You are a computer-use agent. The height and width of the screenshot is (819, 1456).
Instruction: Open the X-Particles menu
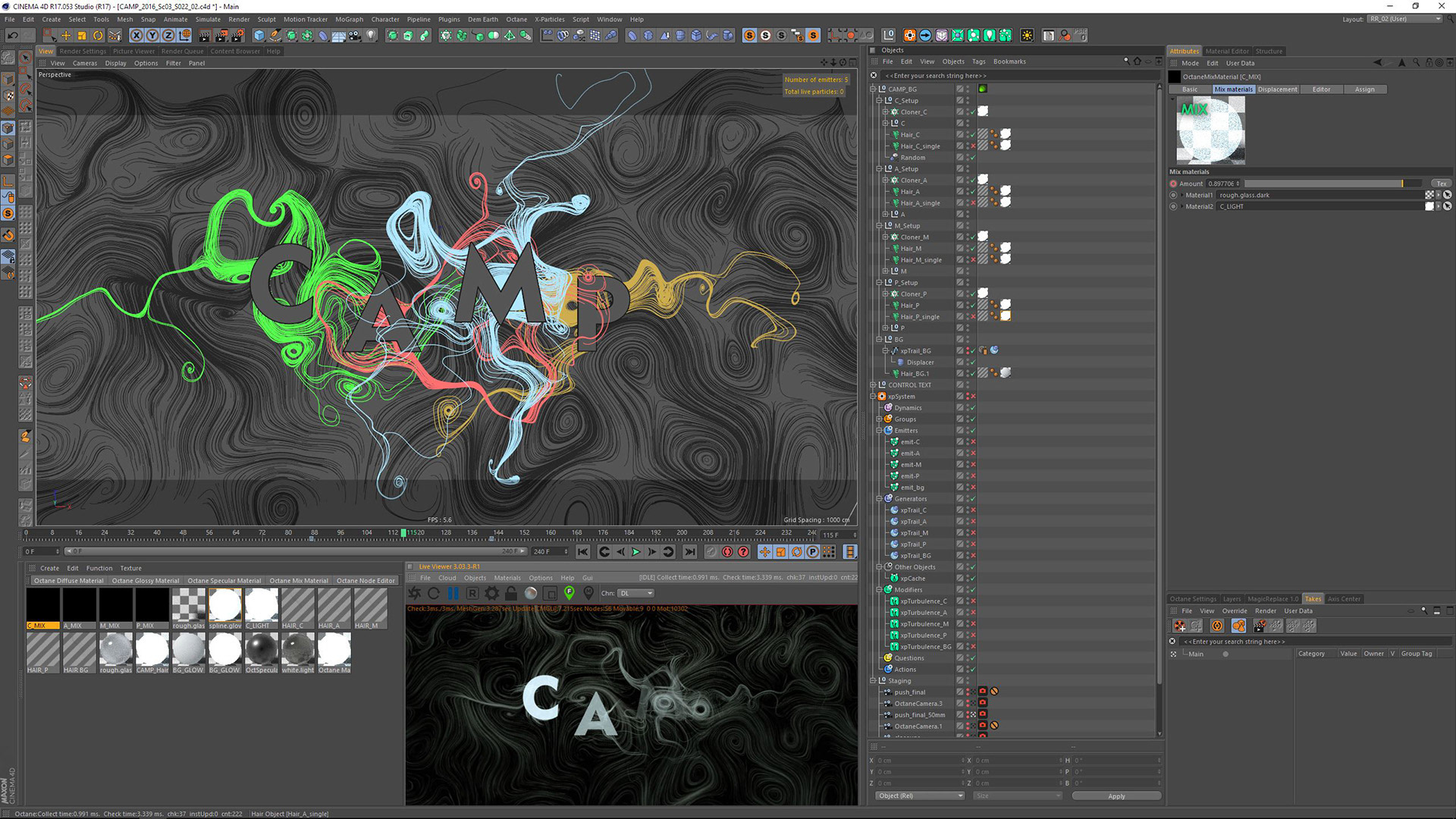point(550,19)
